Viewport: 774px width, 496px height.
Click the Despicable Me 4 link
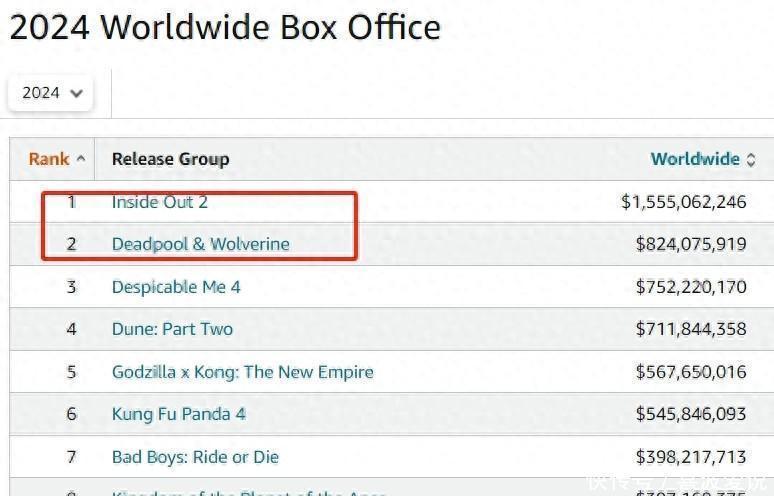[x=176, y=287]
